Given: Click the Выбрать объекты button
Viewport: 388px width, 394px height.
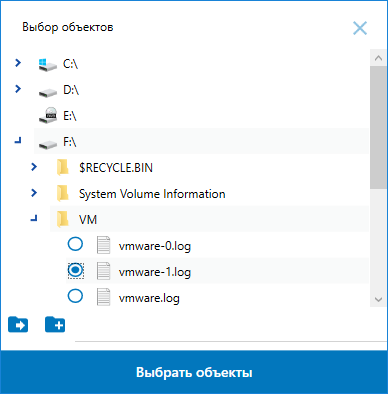Looking at the screenshot, I should [194, 372].
